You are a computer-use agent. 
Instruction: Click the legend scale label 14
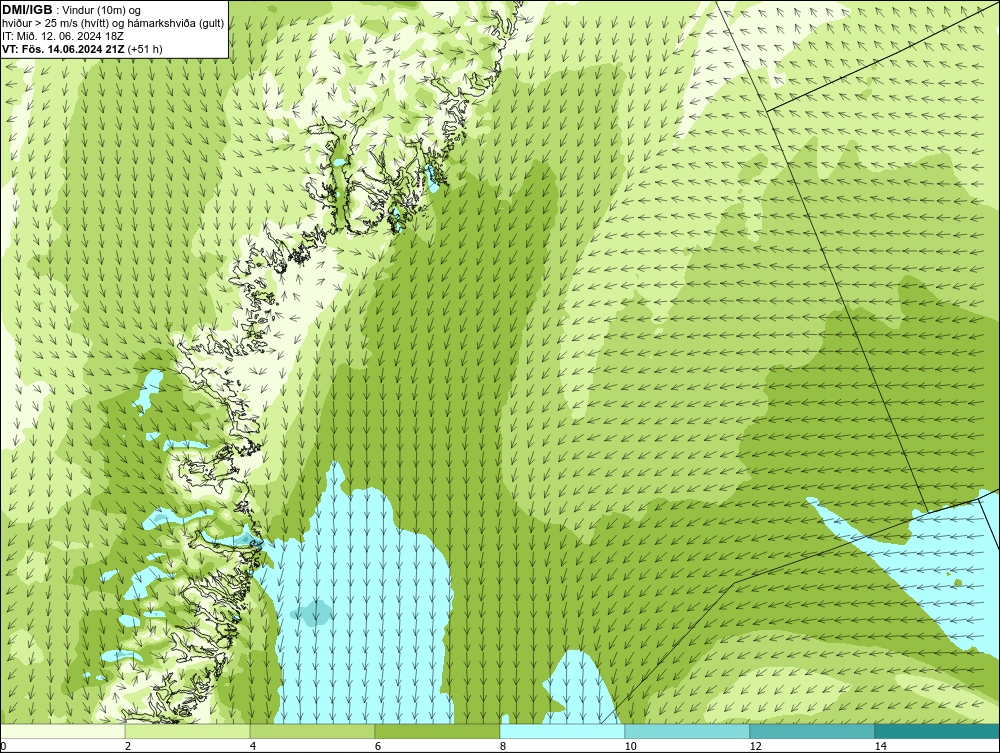pyautogui.click(x=880, y=747)
